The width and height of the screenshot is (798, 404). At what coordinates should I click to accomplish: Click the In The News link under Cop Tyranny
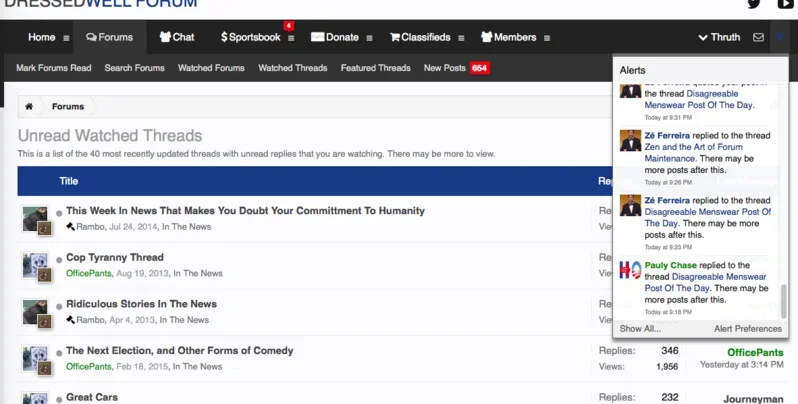click(x=197, y=273)
